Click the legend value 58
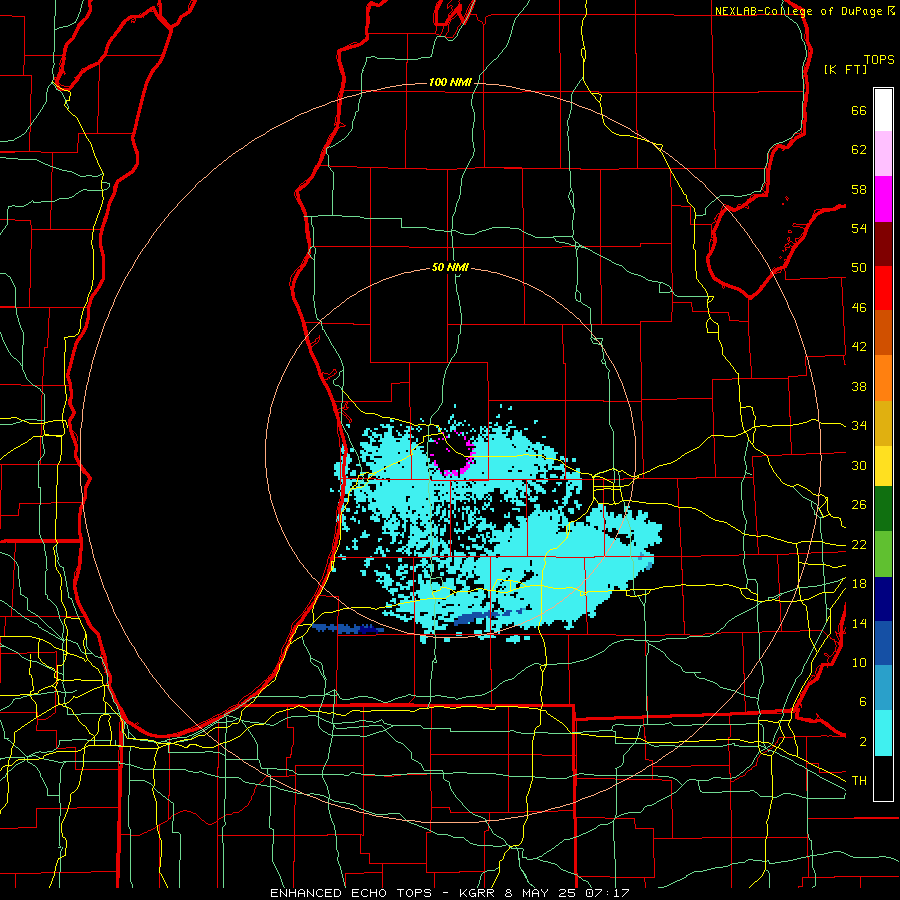 [859, 189]
